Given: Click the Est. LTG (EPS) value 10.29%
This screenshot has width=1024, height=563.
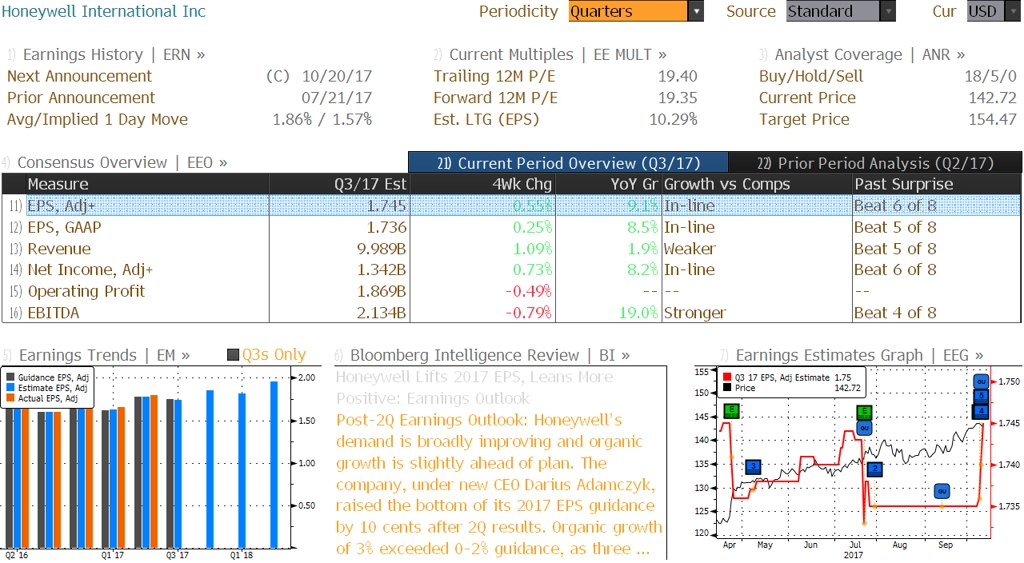Looking at the screenshot, I should tap(673, 120).
